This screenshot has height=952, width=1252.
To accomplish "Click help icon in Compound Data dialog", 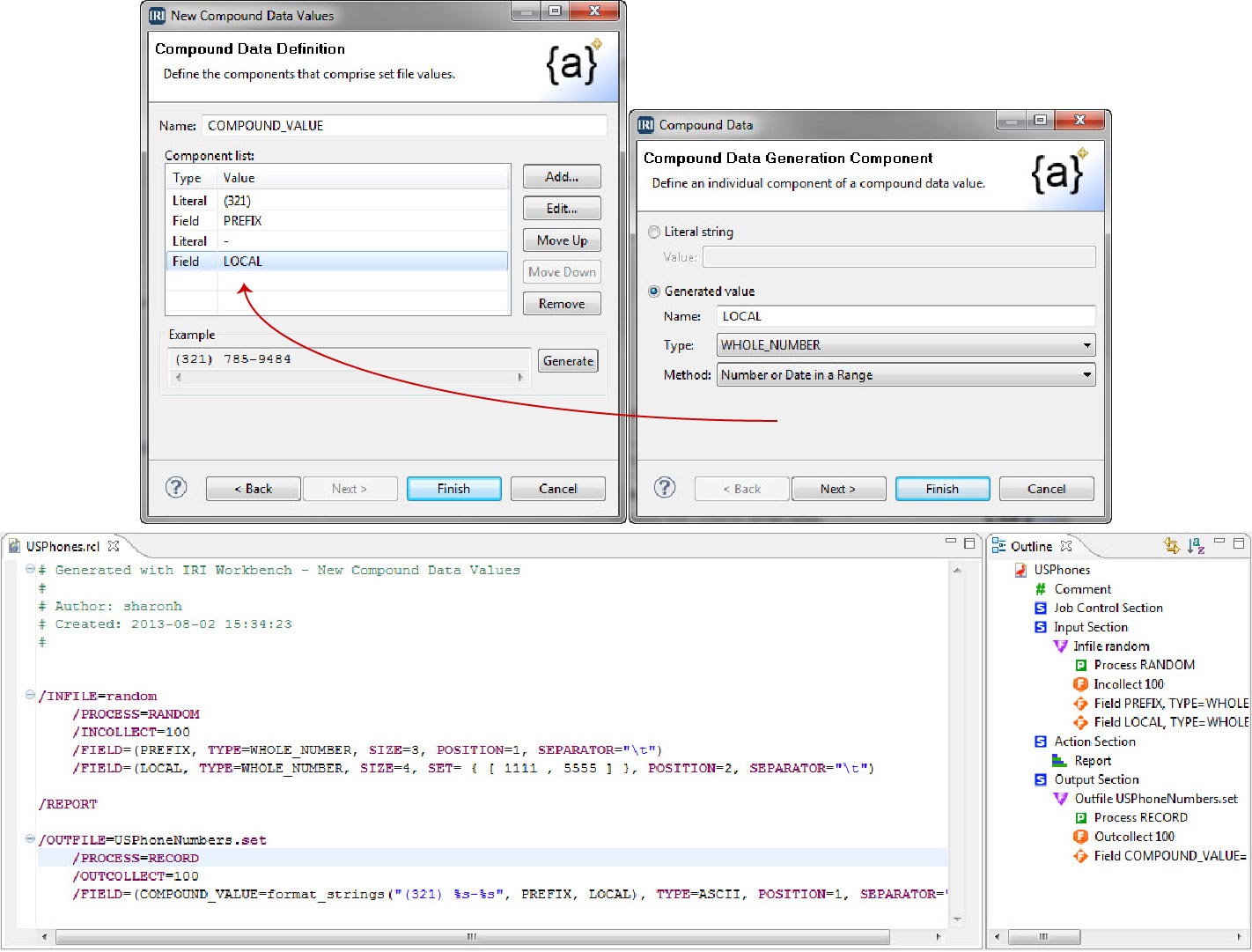I will (665, 488).
